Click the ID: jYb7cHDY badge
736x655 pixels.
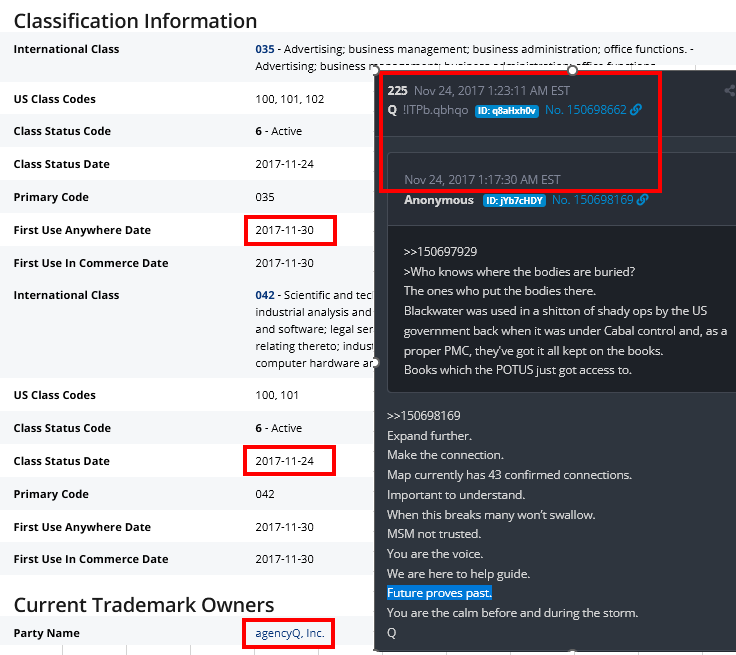point(514,201)
